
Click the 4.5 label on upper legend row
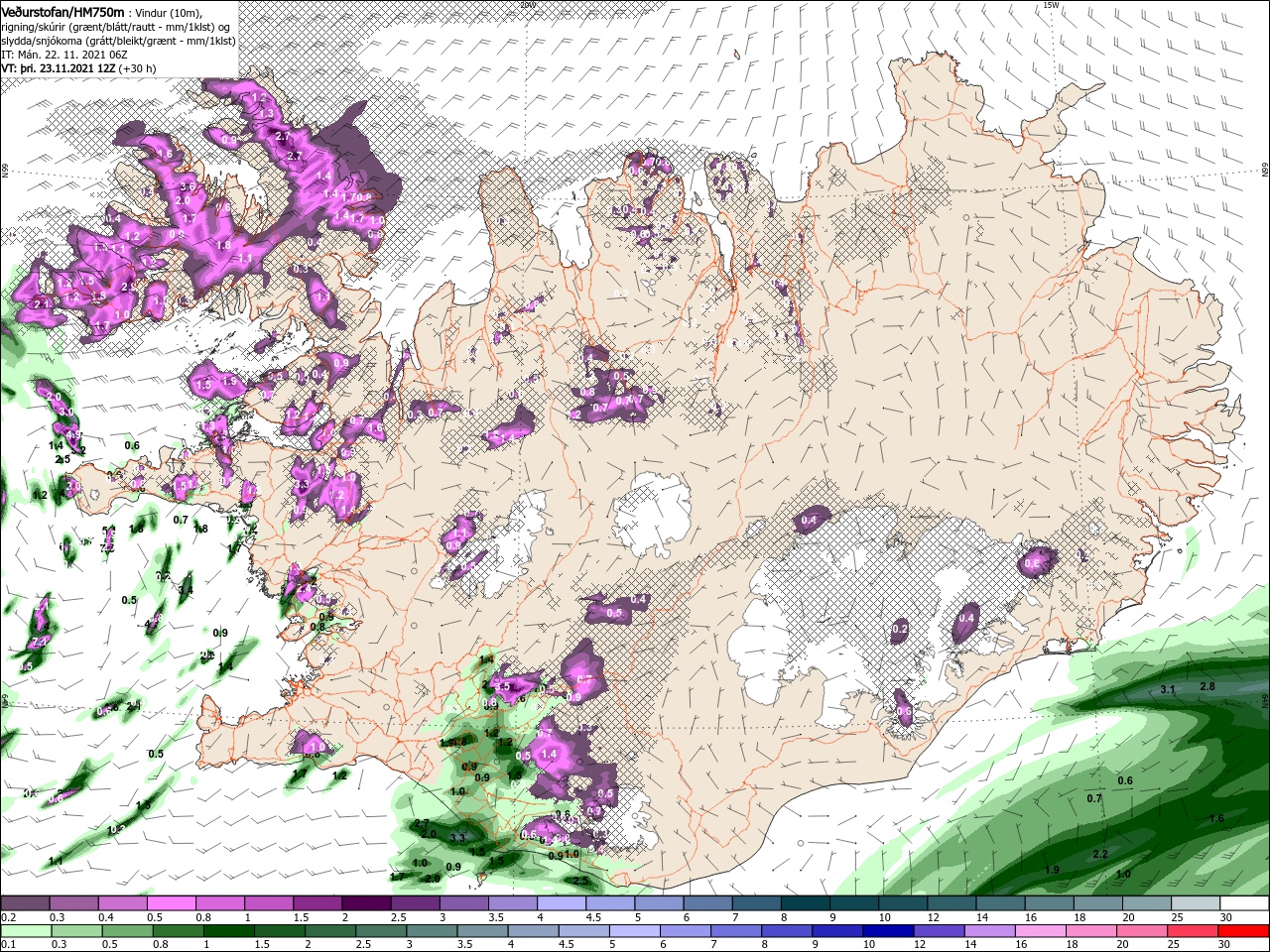[x=593, y=917]
